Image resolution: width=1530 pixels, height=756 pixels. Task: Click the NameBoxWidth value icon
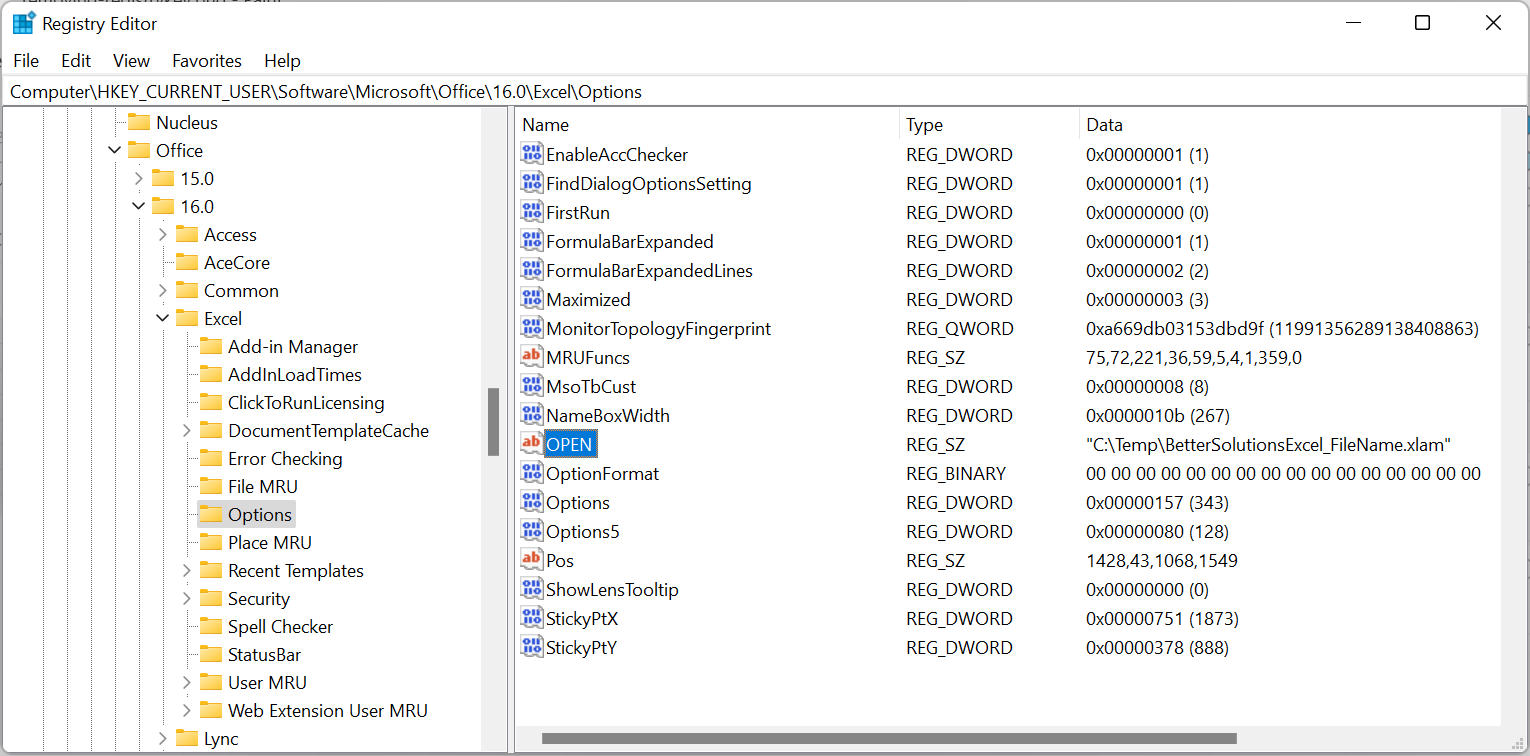pos(532,415)
